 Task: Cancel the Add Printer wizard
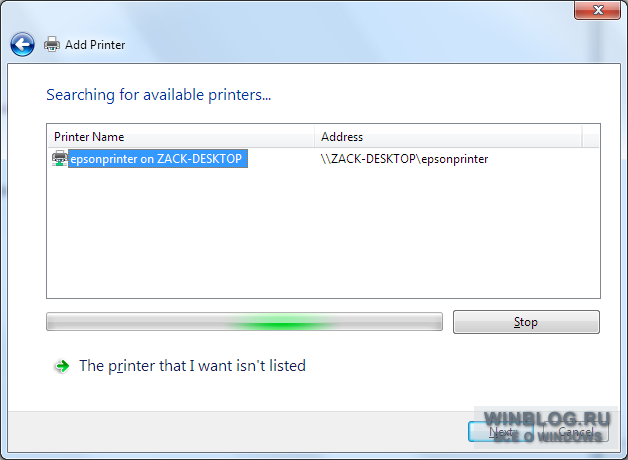576,432
